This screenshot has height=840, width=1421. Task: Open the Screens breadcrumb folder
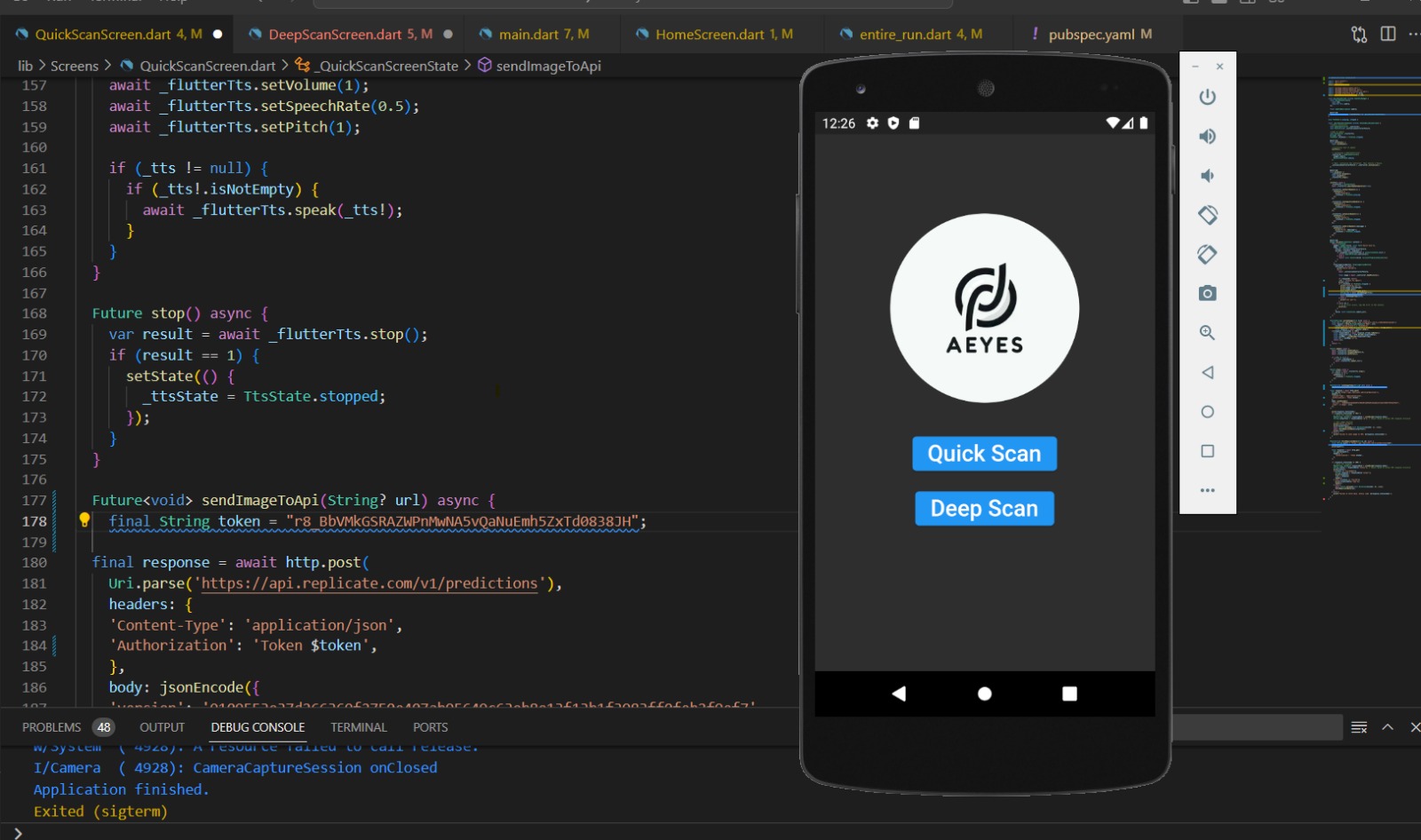tap(75, 66)
